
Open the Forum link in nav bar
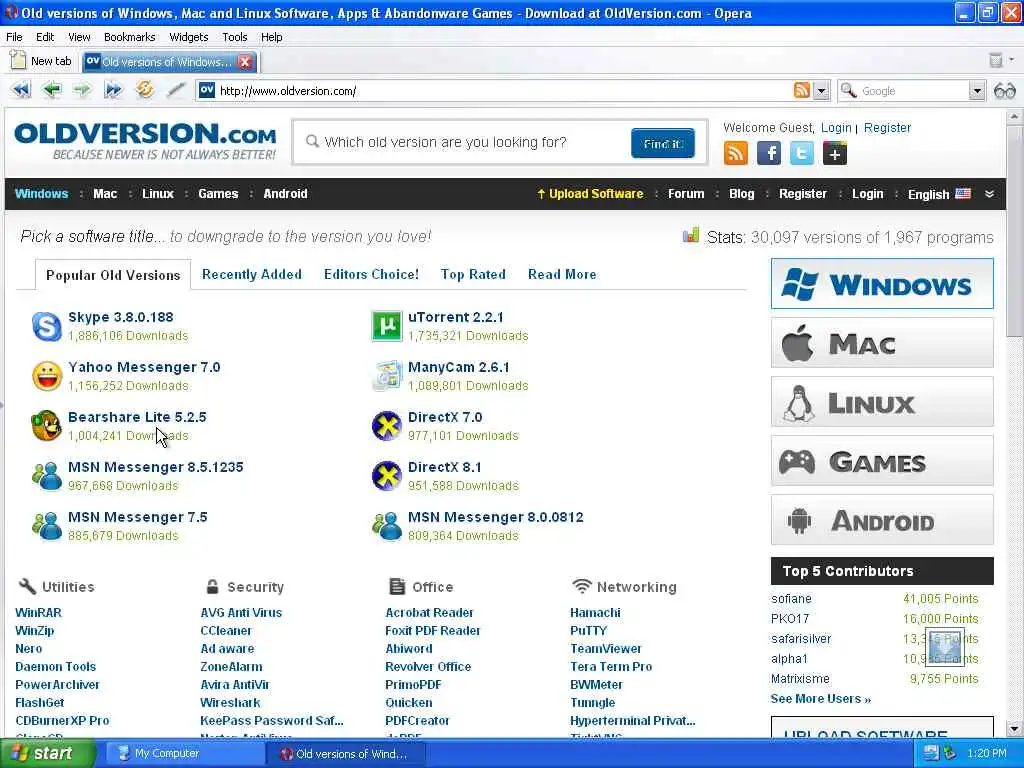coord(686,194)
